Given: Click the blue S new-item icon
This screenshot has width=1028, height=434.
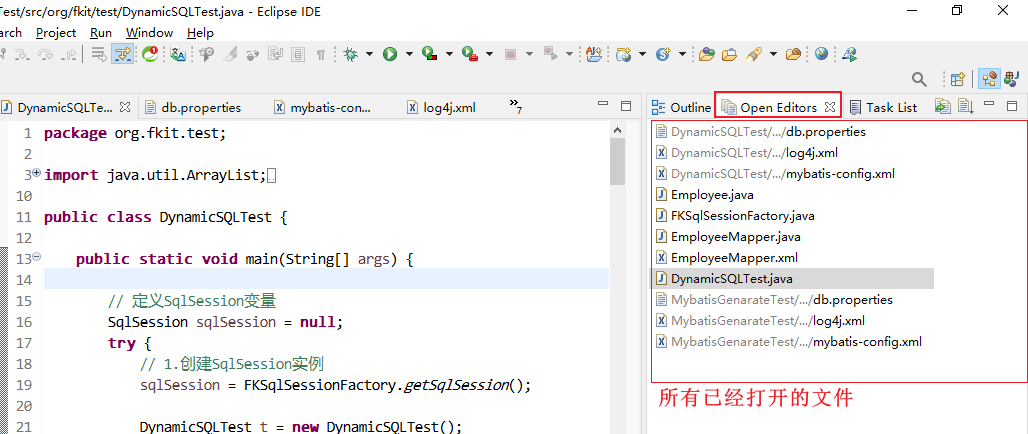Looking at the screenshot, I should tap(664, 54).
